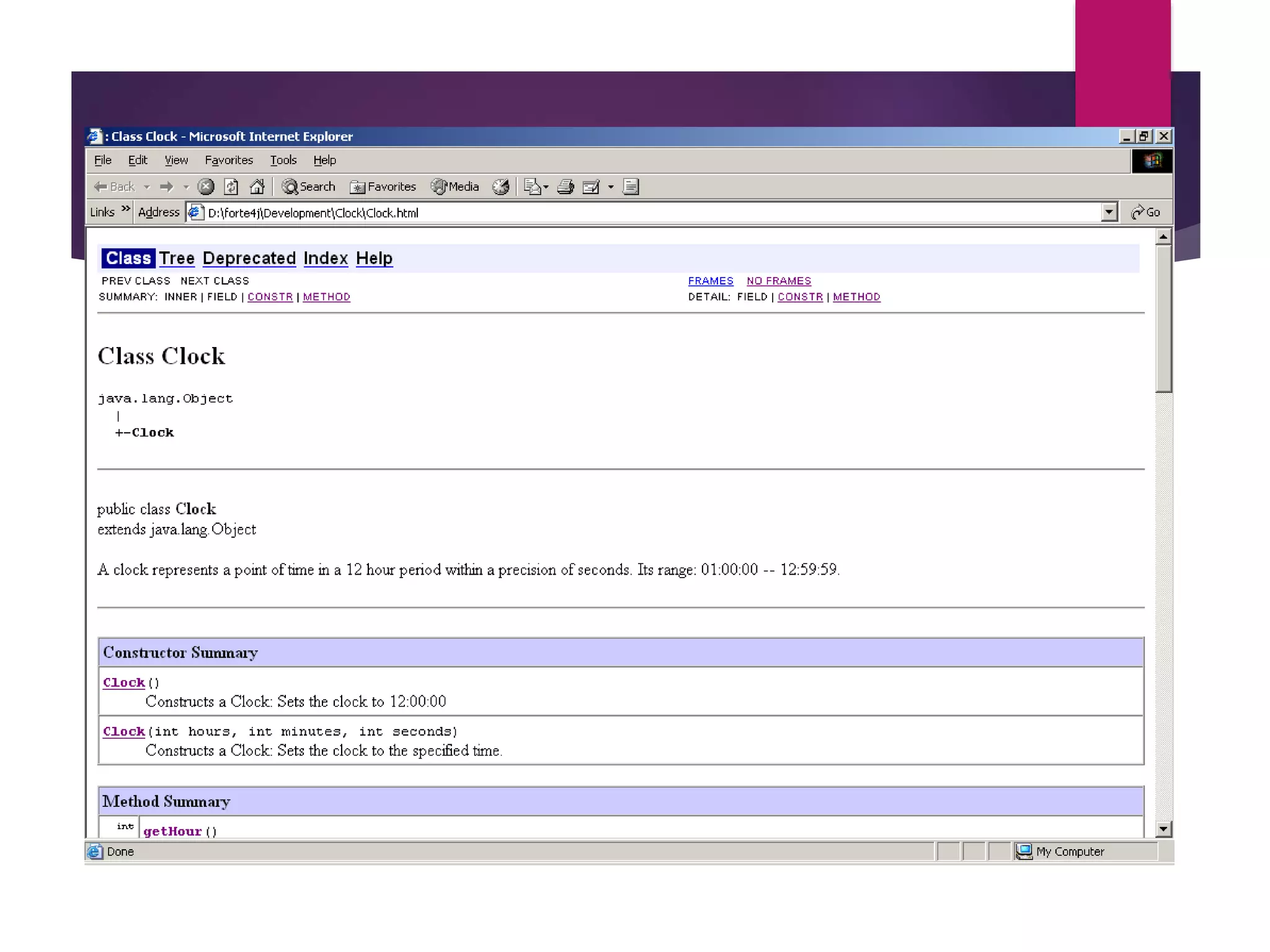1270x952 pixels.
Task: Open the Search toolbar button
Action: click(308, 187)
